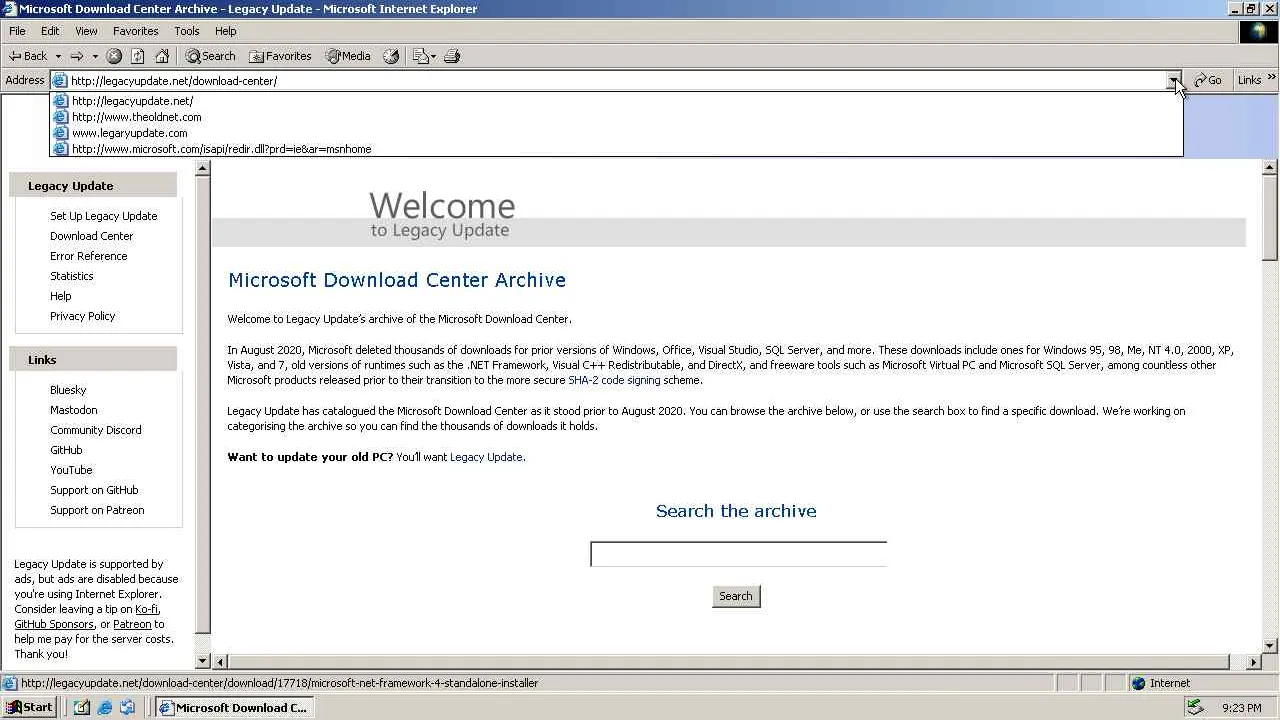Screen dimensions: 1280x720
Task: Open the Tools menu
Action: coord(187,31)
